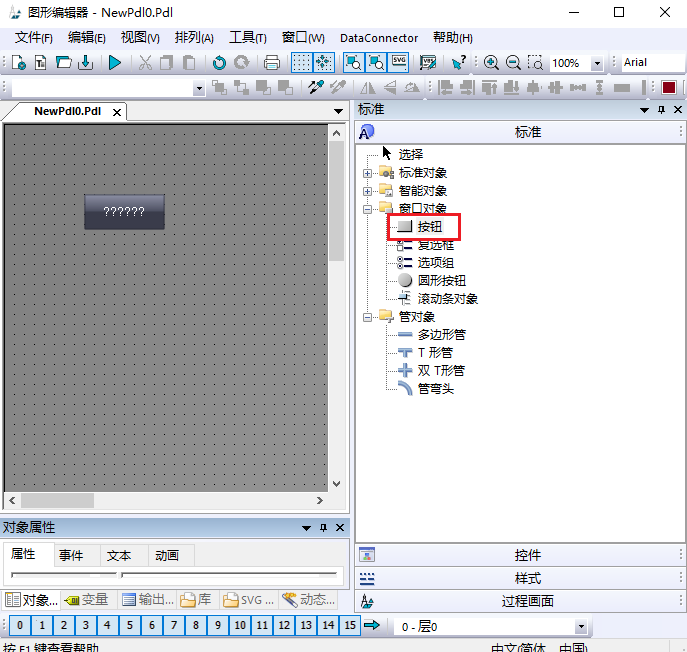Image resolution: width=687 pixels, height=652 pixels.
Task: Toggle visibility of layer 8
Action: (x=196, y=626)
